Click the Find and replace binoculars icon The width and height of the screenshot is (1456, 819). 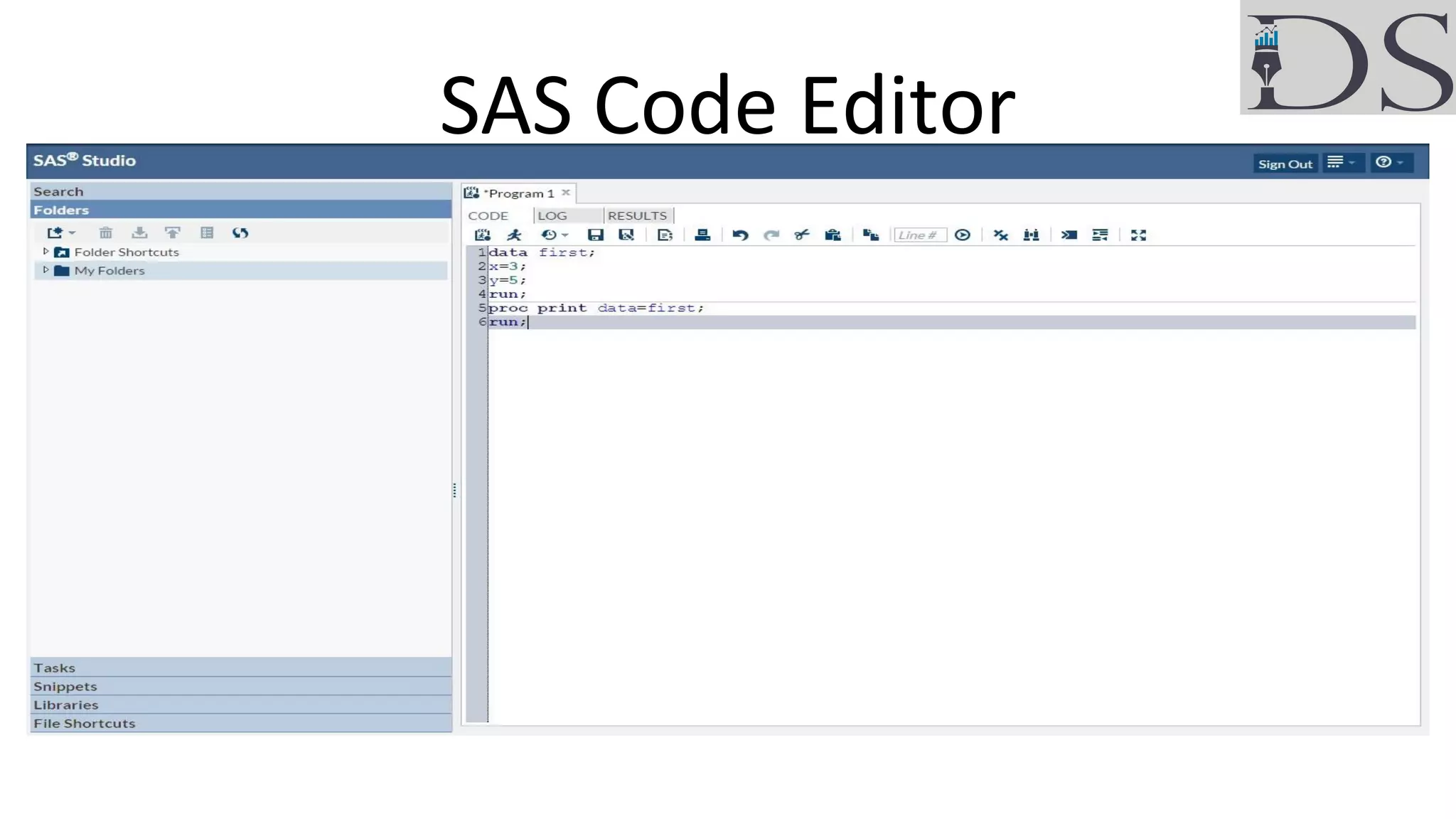(1031, 235)
